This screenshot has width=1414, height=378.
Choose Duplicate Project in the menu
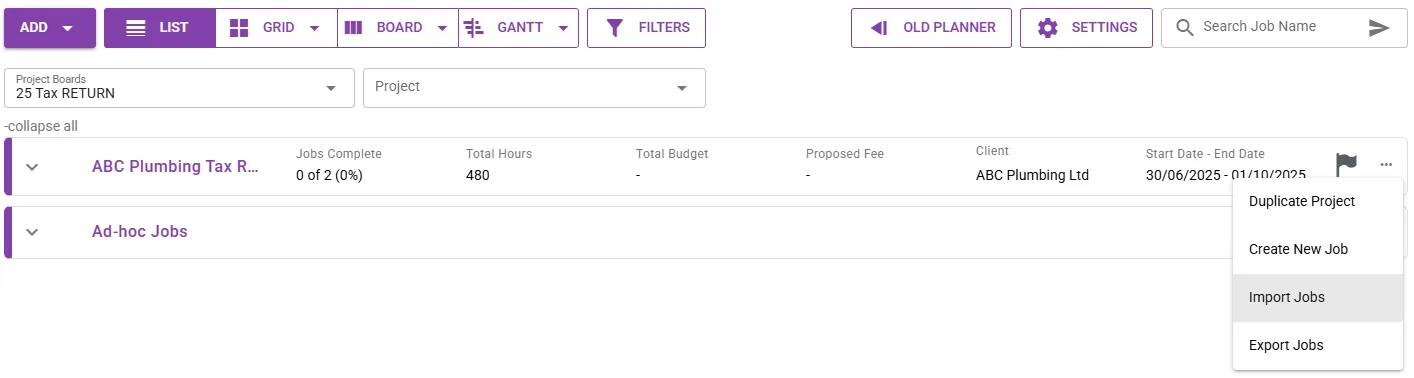pos(1318,202)
